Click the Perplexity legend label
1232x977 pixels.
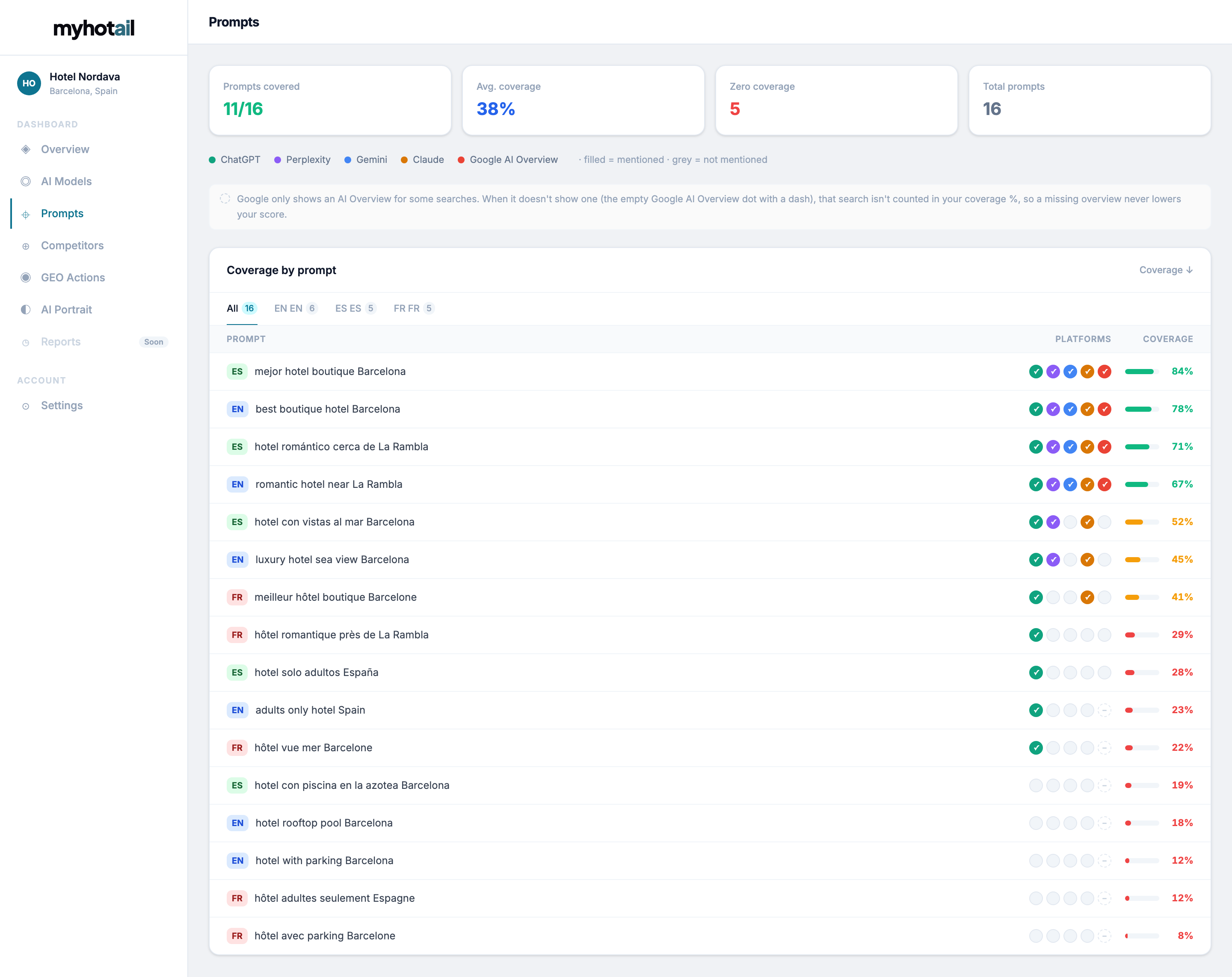(308, 160)
